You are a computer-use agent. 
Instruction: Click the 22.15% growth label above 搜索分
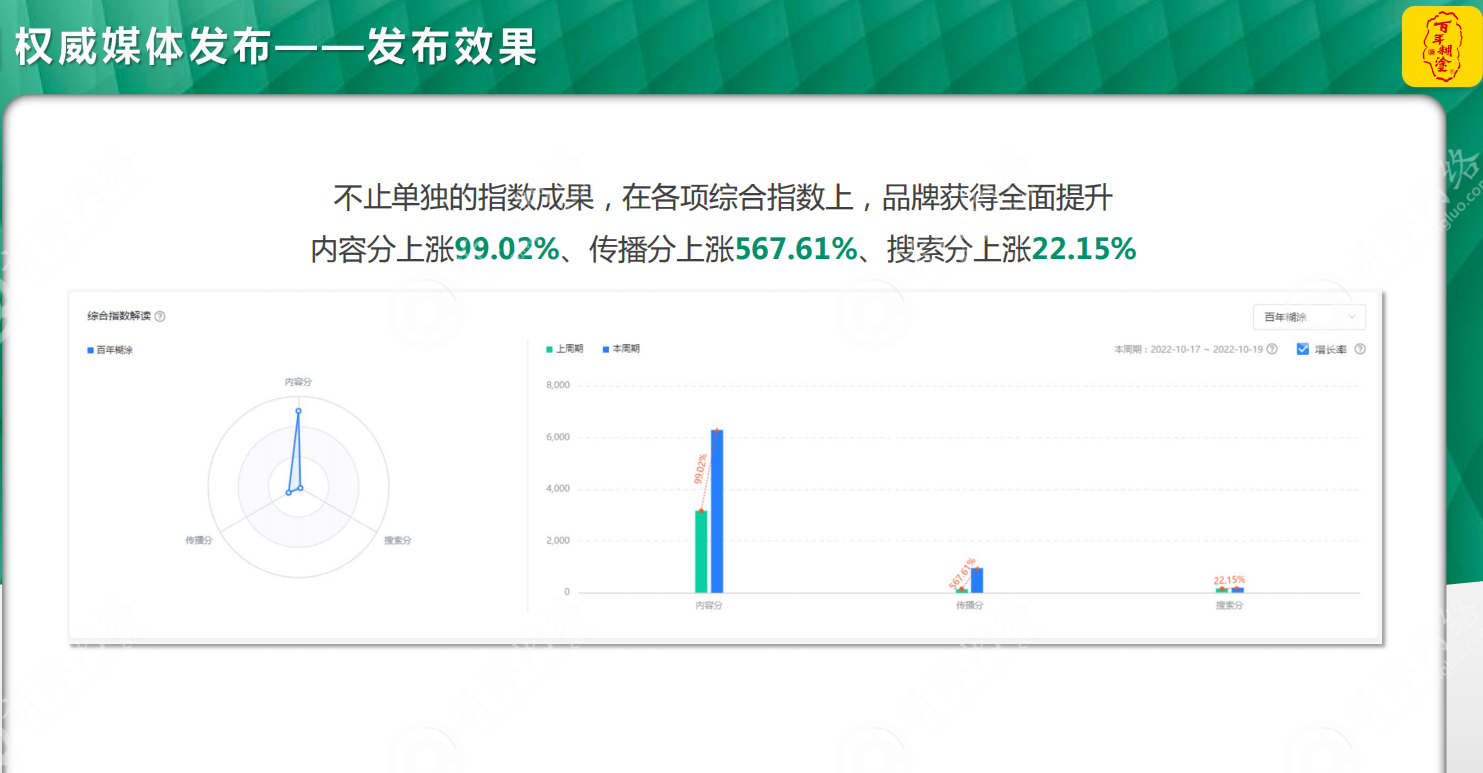(1229, 580)
